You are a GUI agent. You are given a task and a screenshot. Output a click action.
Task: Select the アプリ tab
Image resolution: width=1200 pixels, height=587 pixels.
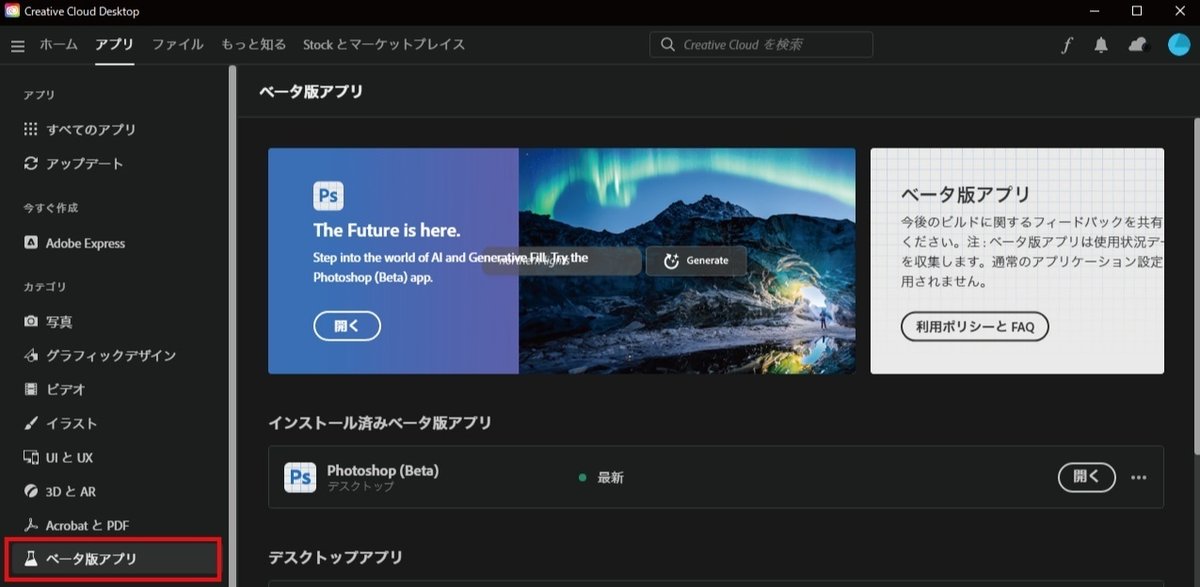[115, 45]
